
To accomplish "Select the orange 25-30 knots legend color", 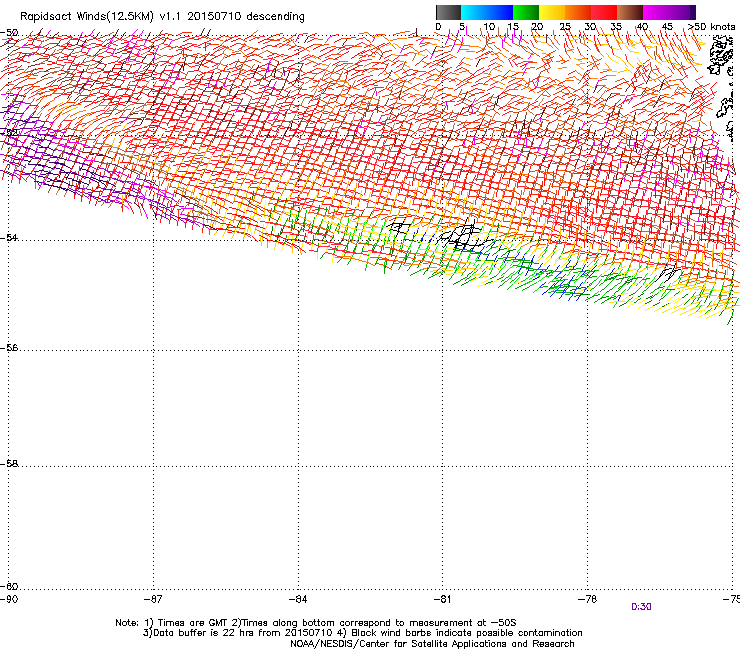I will (x=578, y=12).
